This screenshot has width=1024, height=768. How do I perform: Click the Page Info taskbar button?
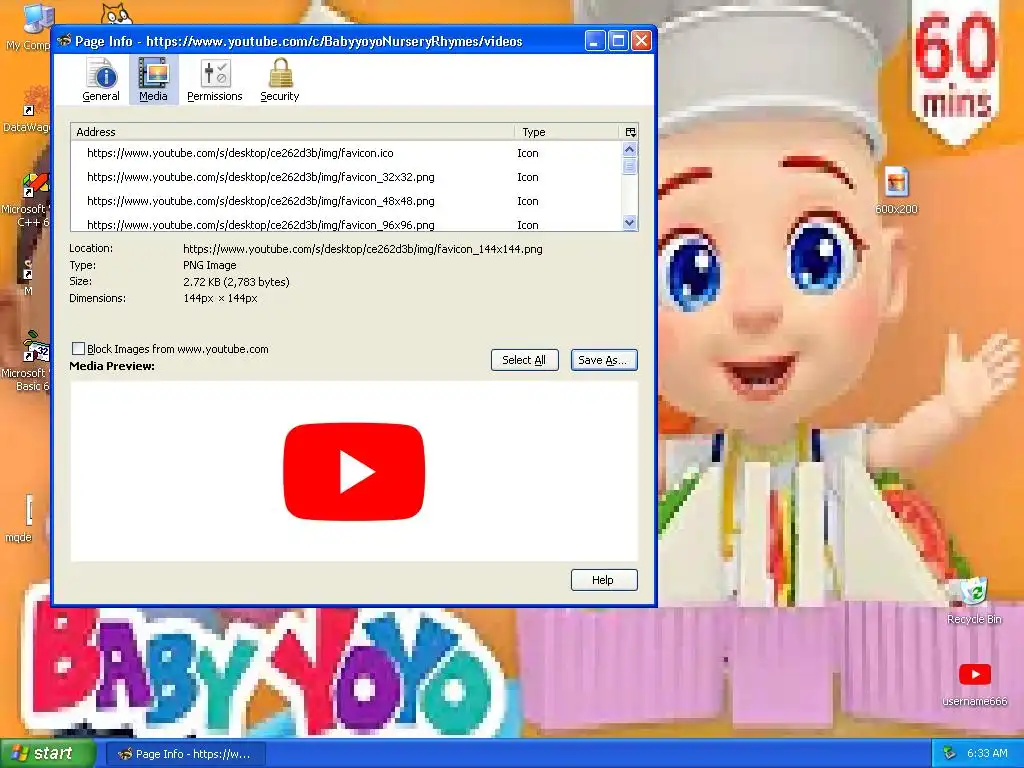(x=185, y=754)
